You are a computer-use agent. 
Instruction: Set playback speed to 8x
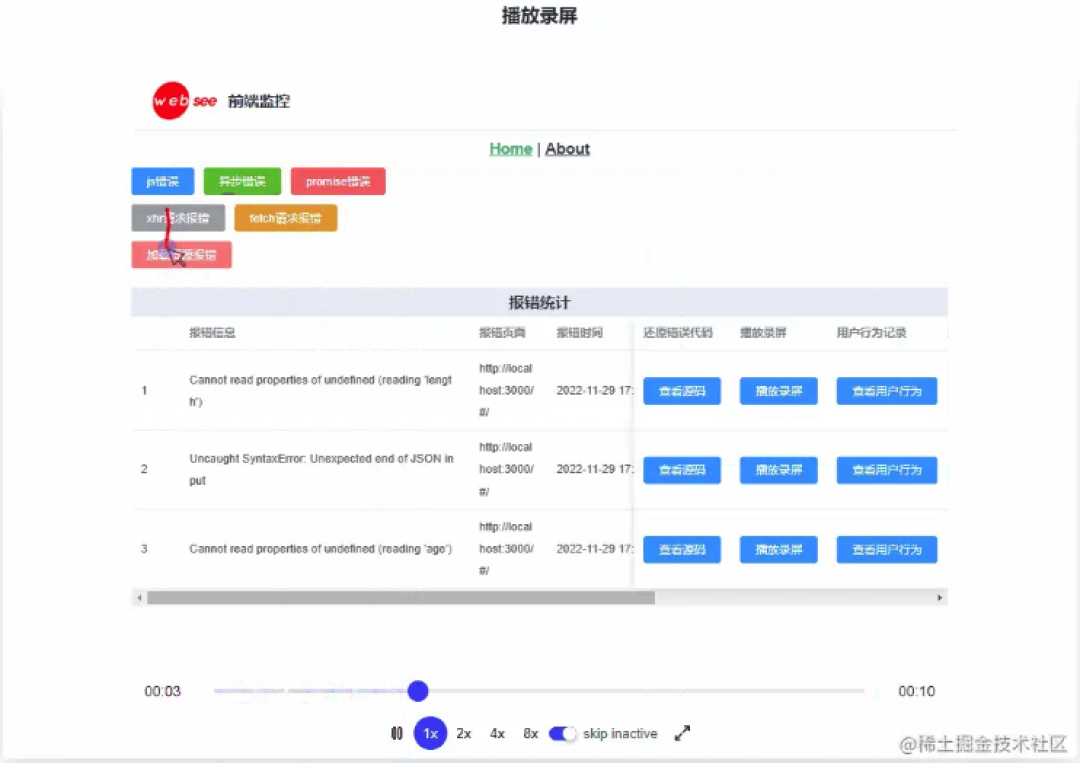click(530, 733)
